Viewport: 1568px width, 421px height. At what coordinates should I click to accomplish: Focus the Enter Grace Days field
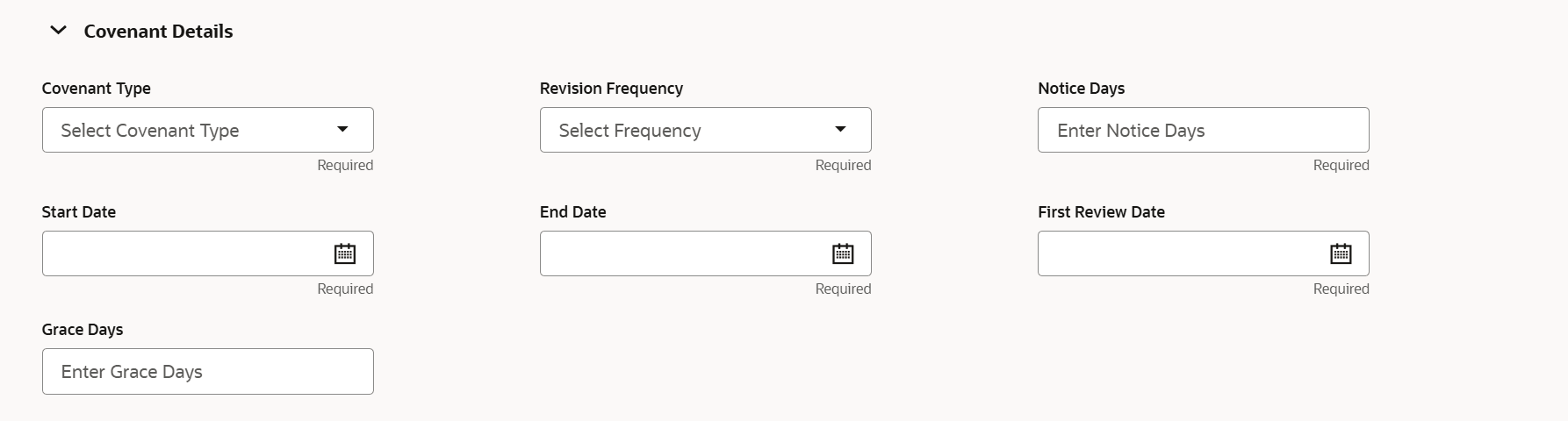[208, 372]
